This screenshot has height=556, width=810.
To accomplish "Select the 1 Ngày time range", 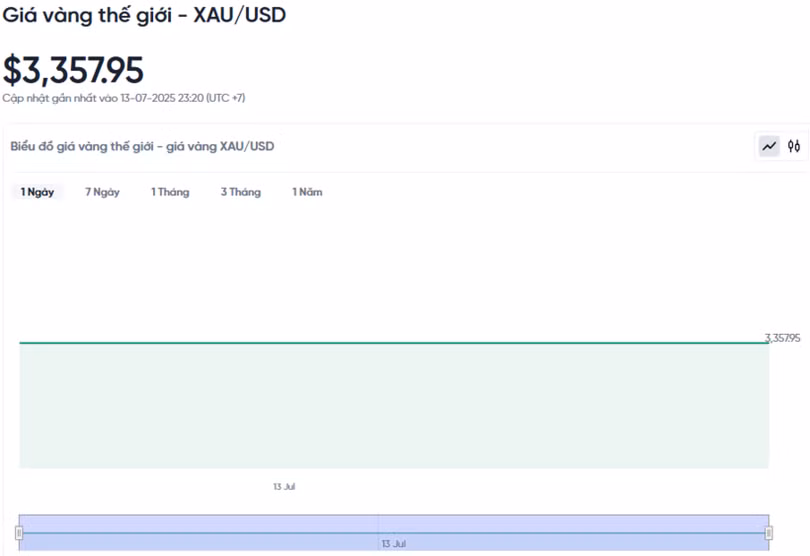I will click(38, 192).
